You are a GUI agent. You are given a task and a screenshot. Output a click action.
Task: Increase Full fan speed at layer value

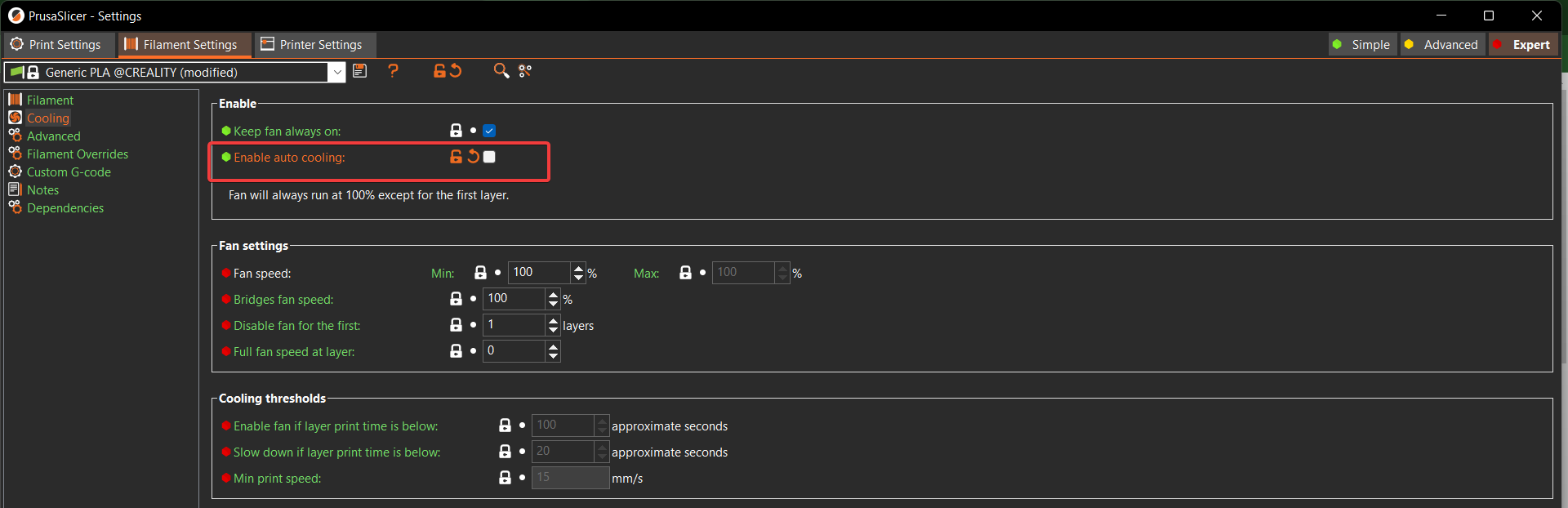click(x=554, y=346)
